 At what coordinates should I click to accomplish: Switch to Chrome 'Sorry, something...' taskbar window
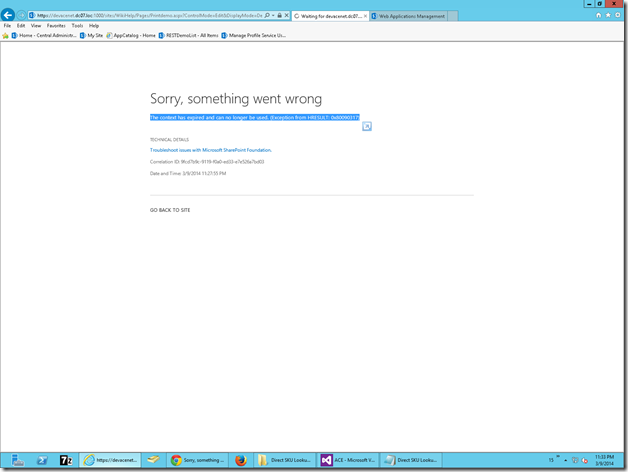[197, 460]
